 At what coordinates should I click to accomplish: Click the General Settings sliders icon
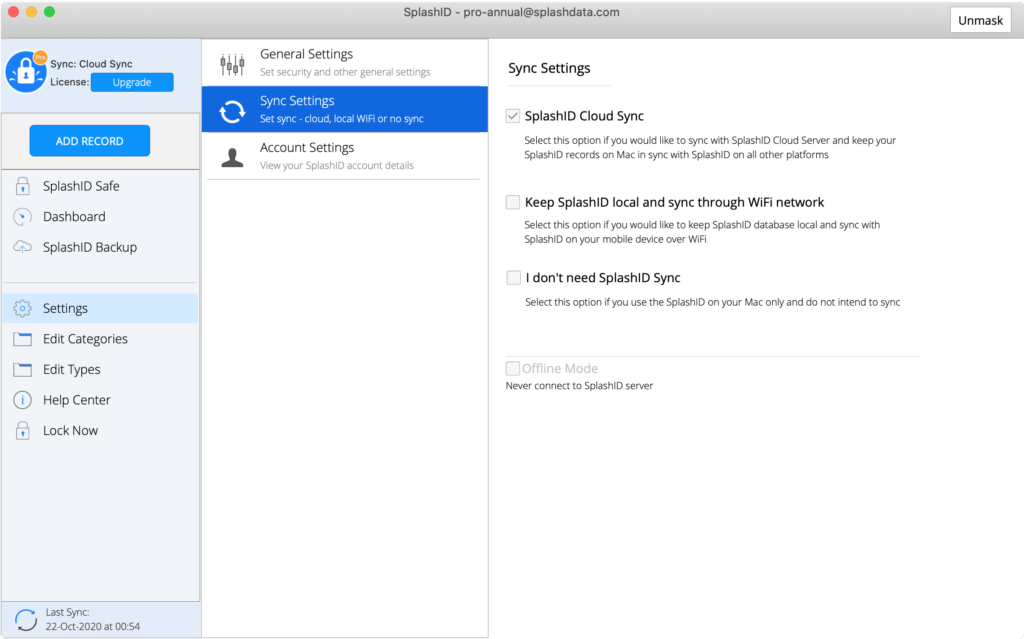[232, 63]
